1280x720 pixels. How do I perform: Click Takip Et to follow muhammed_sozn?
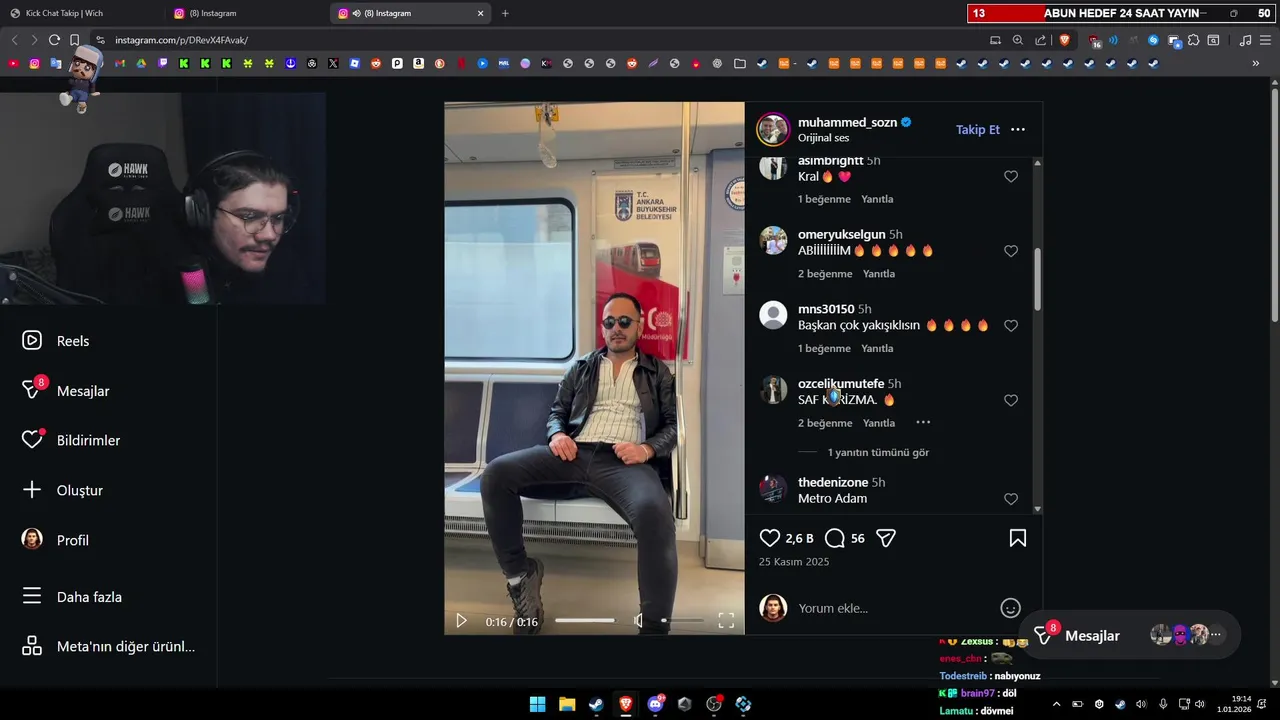pos(978,129)
